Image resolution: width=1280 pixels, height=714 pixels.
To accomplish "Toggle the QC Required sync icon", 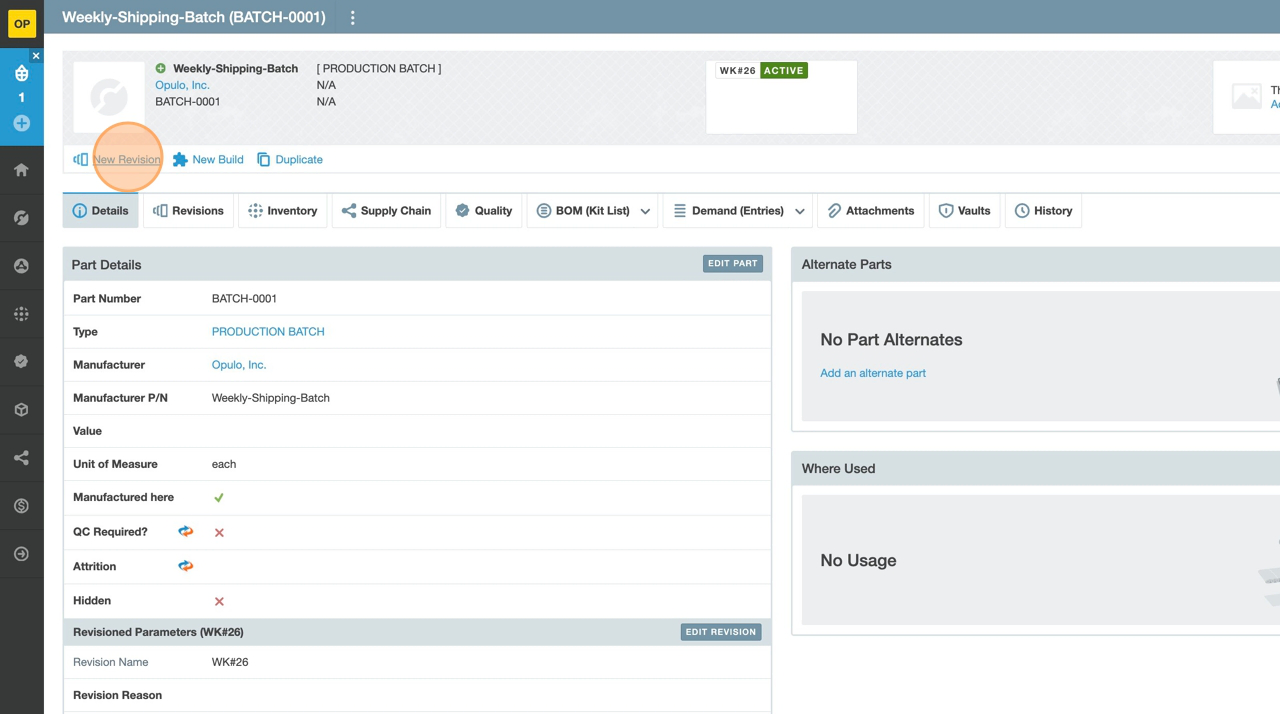I will 186,532.
